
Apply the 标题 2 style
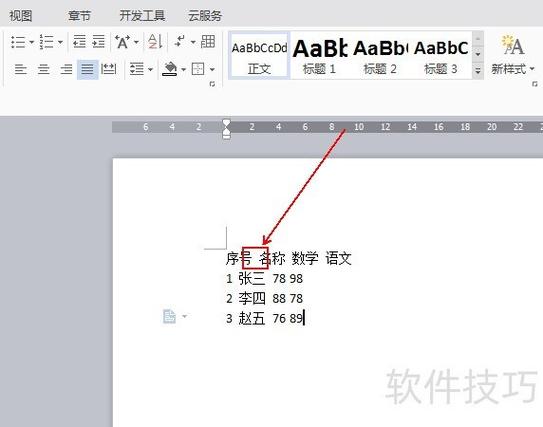[x=380, y=55]
